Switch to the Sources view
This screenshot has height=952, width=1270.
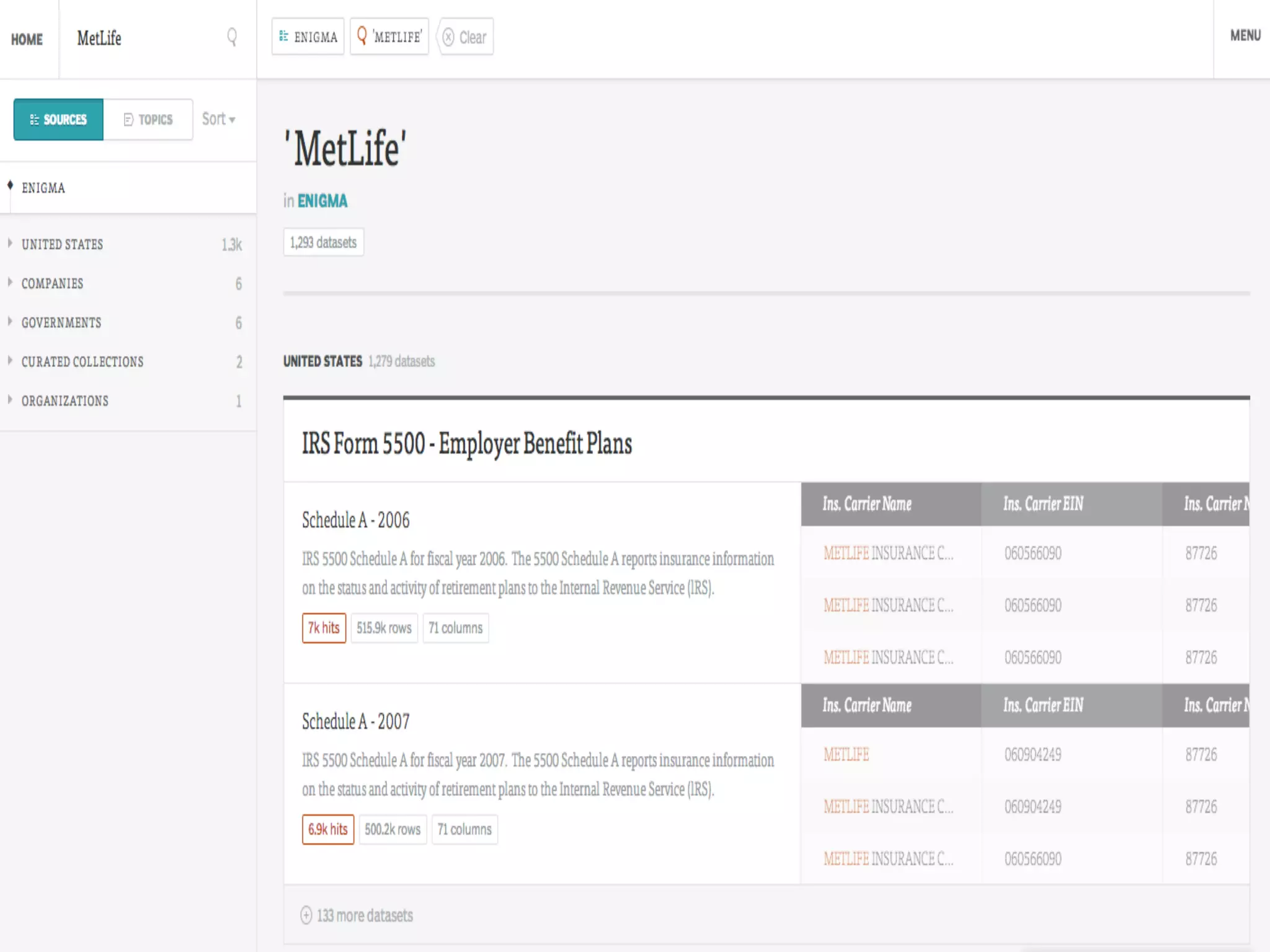pyautogui.click(x=58, y=120)
